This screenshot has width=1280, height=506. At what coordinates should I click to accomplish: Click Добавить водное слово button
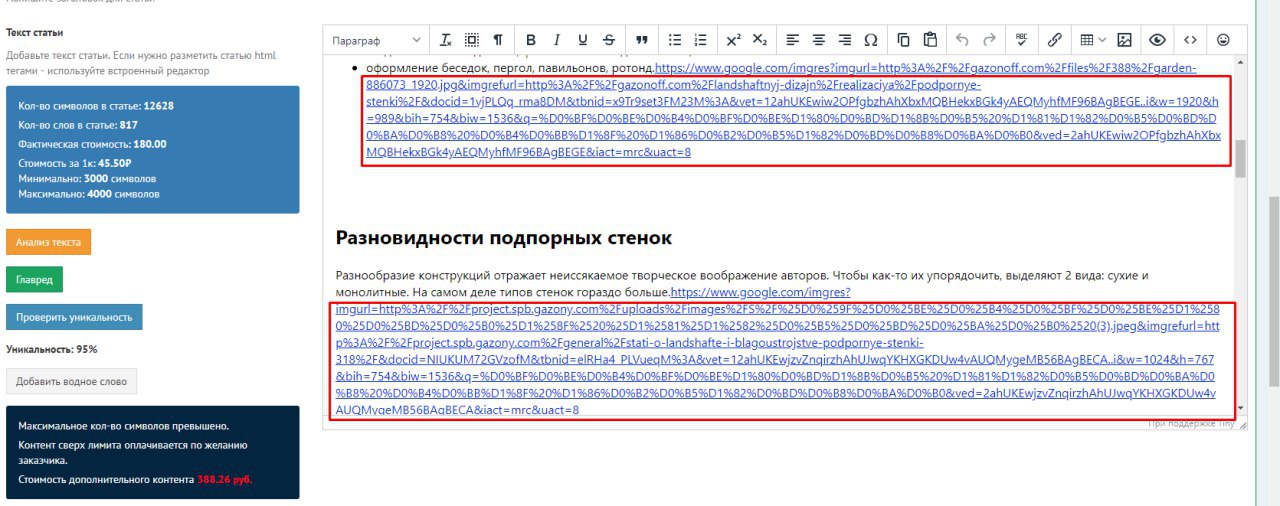click(71, 381)
